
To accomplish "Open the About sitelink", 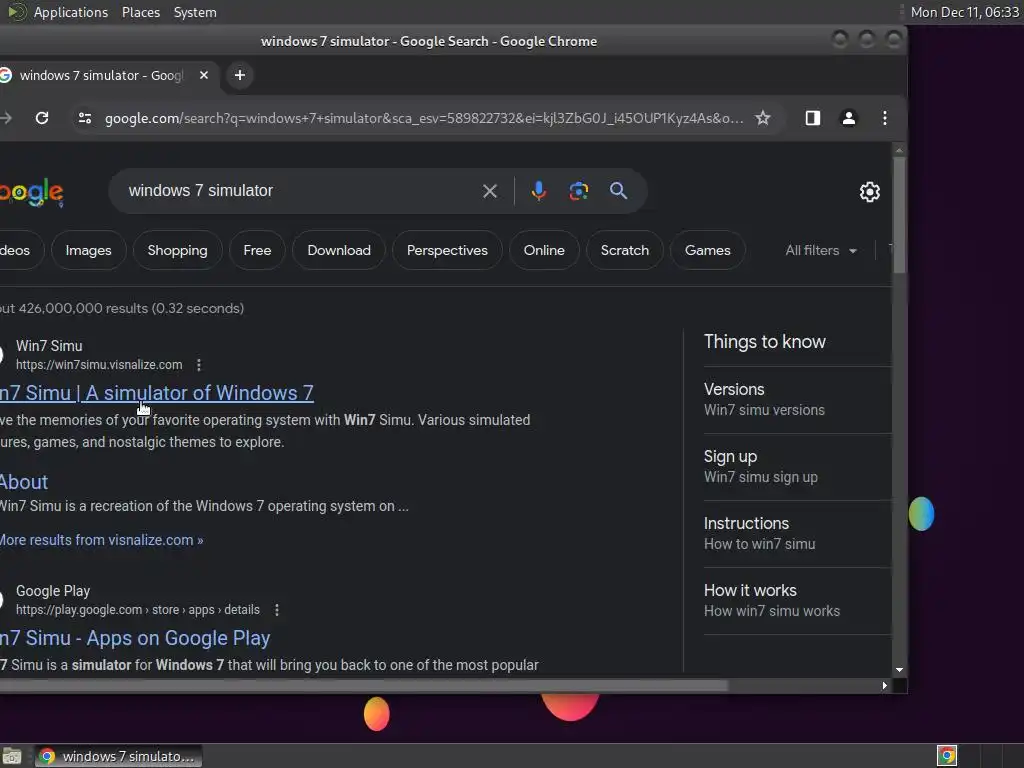I will 24,482.
